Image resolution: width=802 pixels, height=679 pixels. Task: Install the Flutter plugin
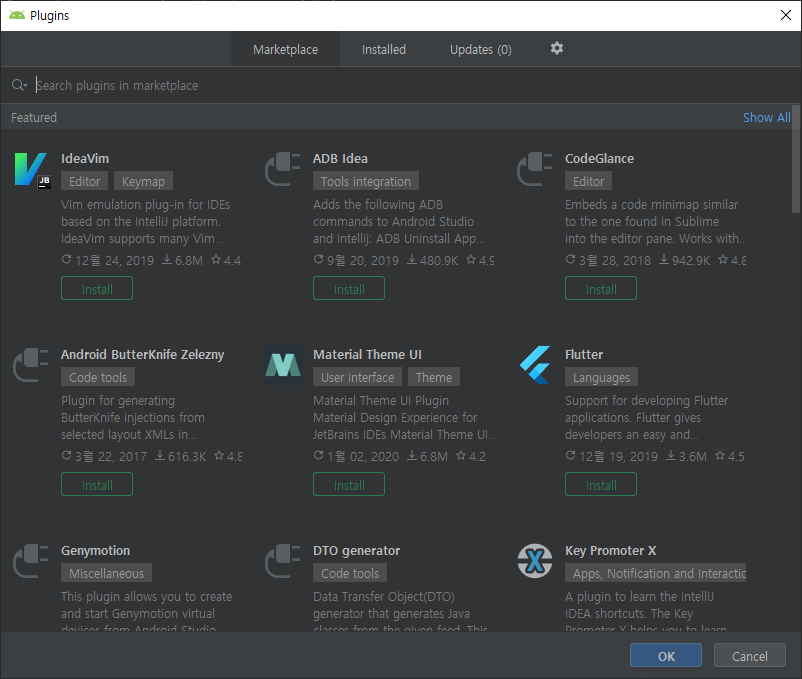pos(601,485)
